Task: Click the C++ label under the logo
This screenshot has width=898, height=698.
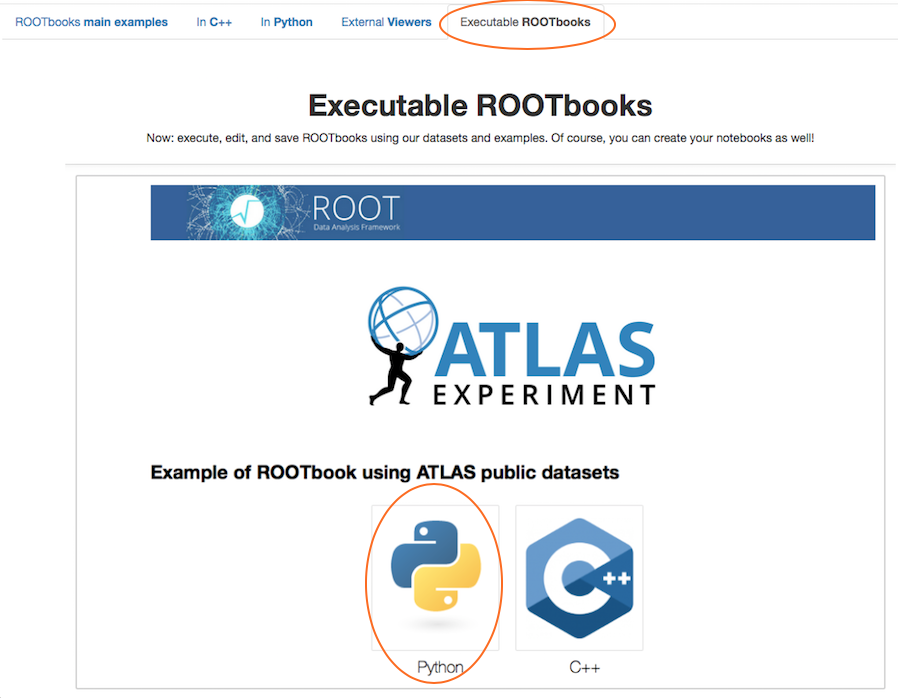Action: [584, 667]
